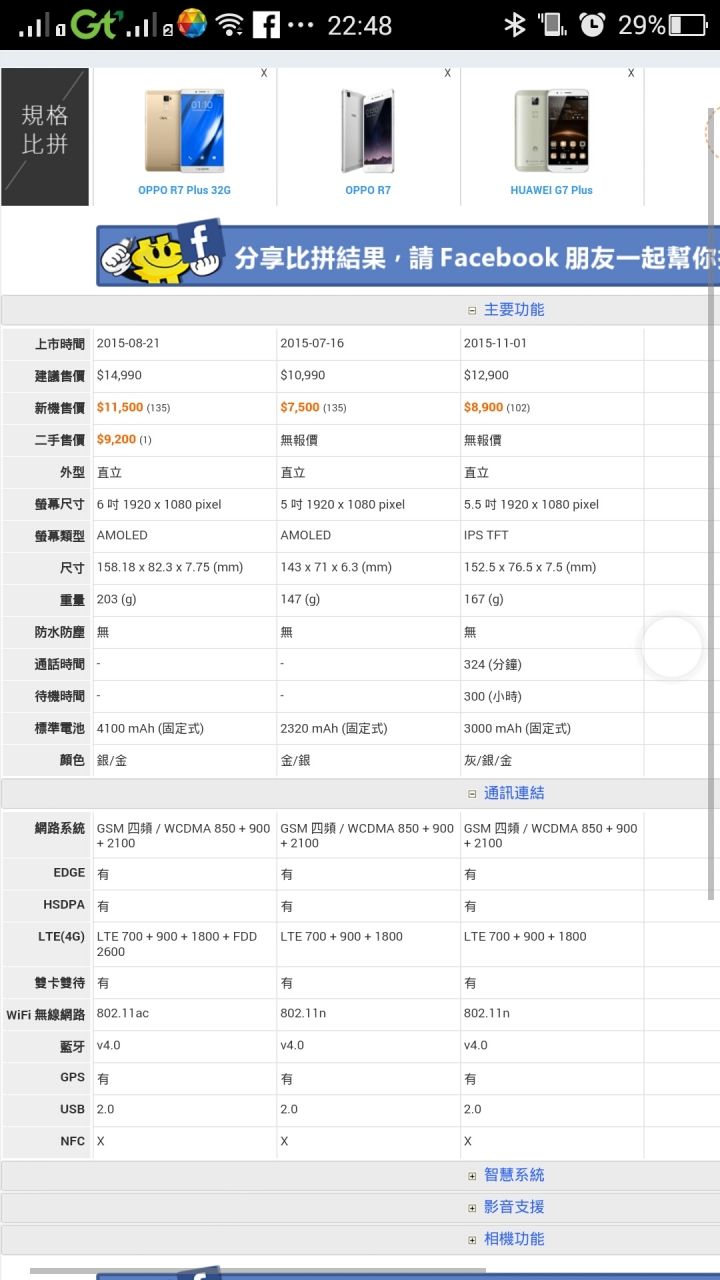Tap the three-dots notification overflow icon
720x1280 pixels.
[x=300, y=24]
